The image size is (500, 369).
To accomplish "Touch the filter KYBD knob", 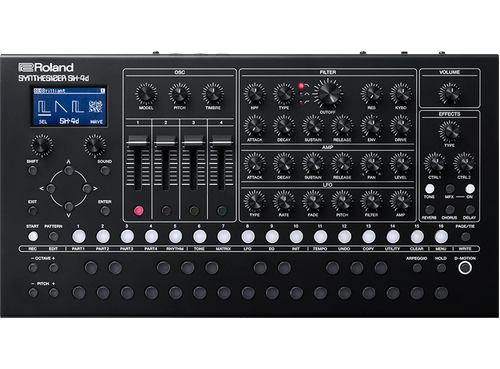I will [401, 94].
